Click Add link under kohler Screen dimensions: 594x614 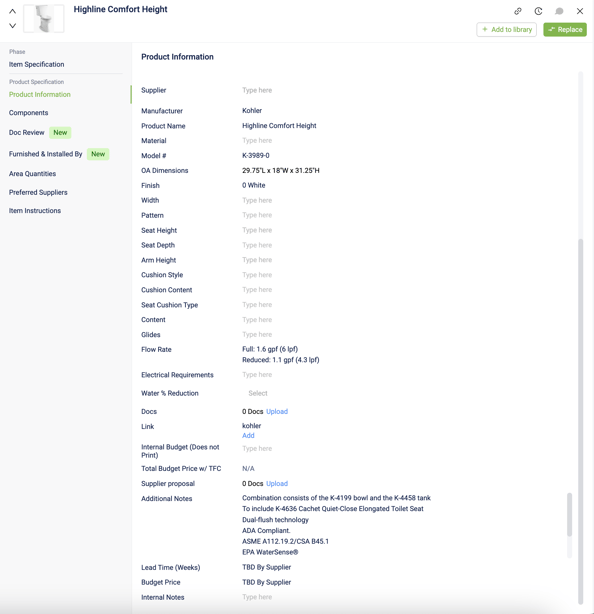248,435
